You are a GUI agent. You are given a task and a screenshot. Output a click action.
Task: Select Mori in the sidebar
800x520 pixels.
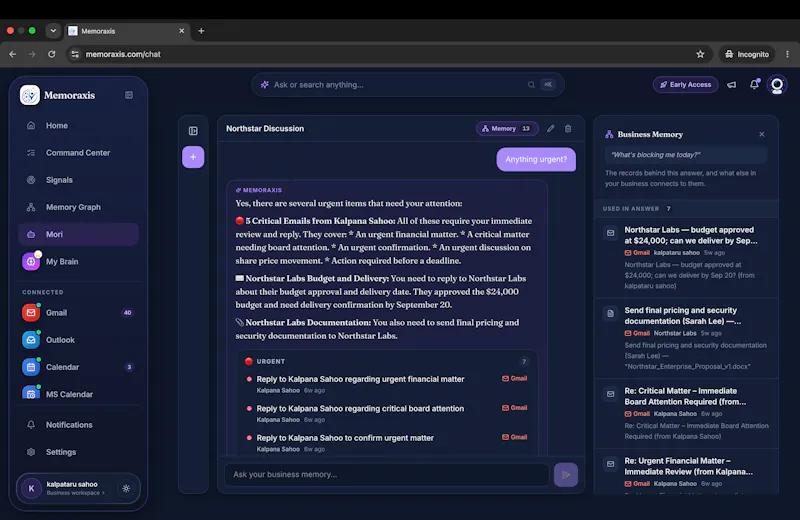[78, 234]
